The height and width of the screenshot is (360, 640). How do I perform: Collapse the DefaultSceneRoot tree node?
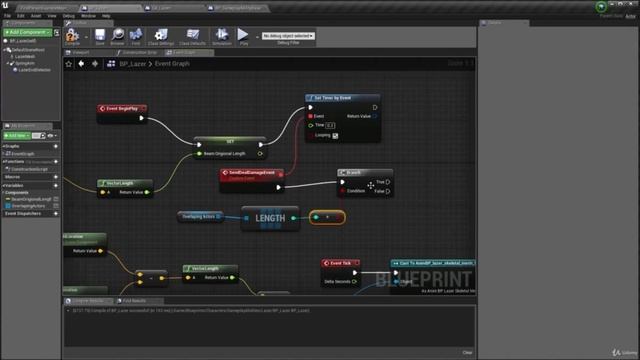point(4,50)
